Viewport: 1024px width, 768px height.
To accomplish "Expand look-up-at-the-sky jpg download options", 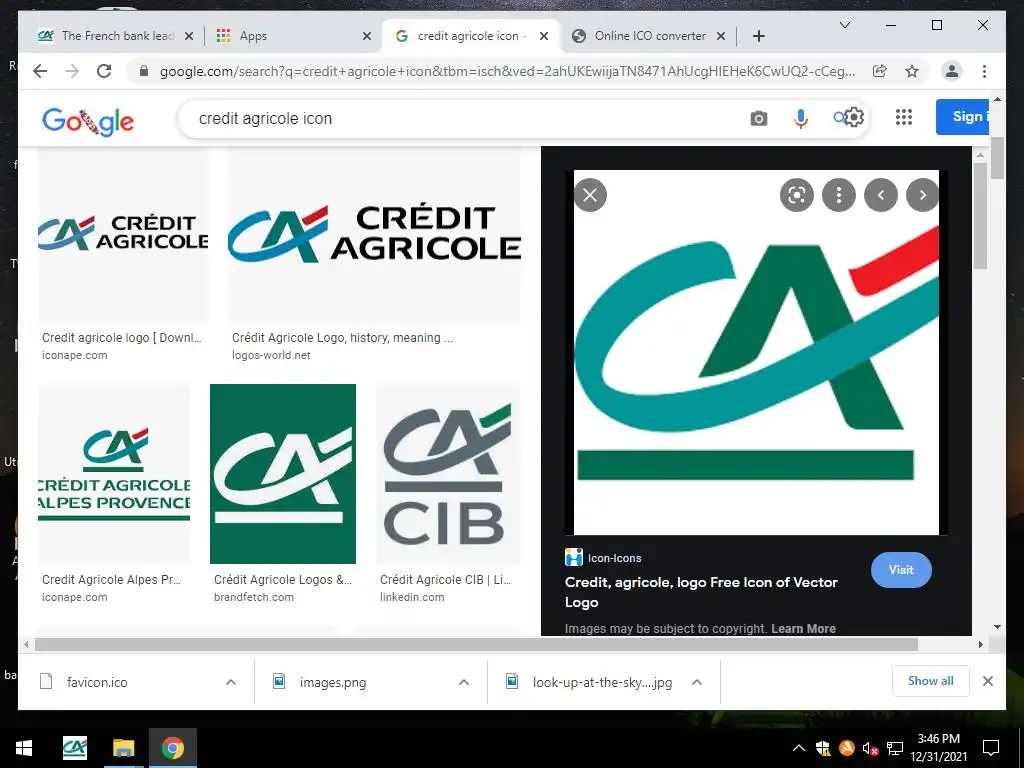I will [x=697, y=682].
